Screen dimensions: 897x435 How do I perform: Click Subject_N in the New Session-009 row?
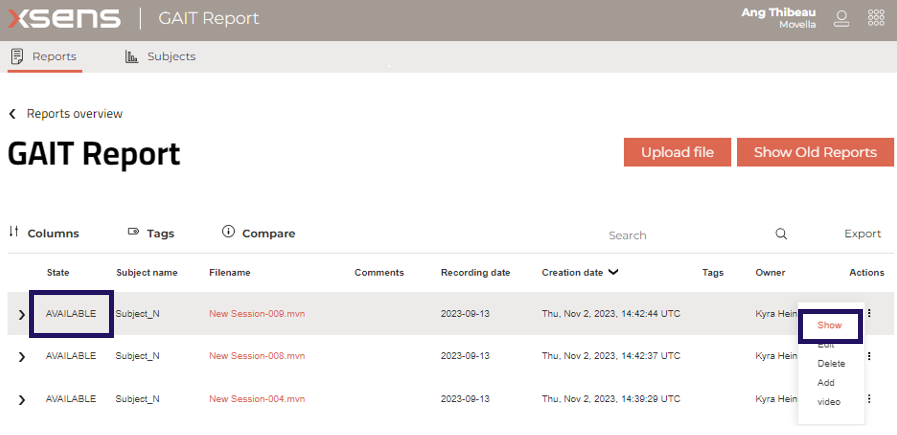tap(137, 314)
